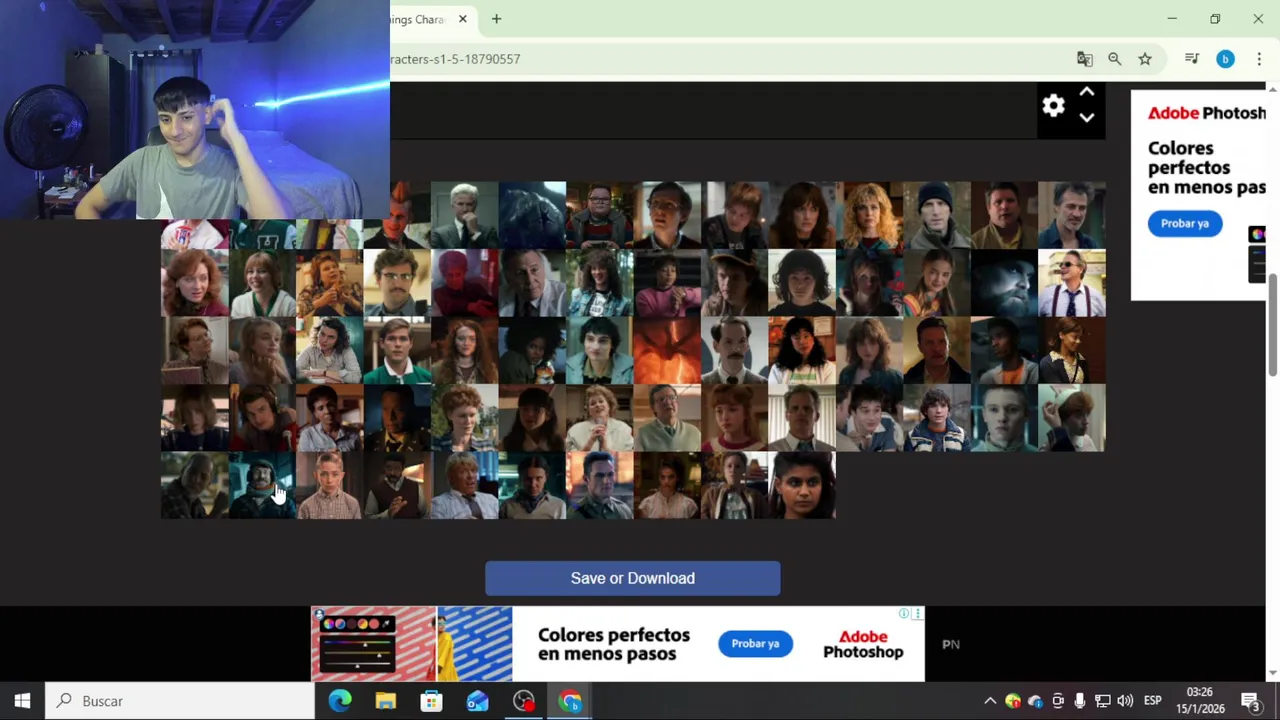Viewport: 1280px width, 720px height.
Task: Open a new Chrome tab
Action: pos(496,19)
